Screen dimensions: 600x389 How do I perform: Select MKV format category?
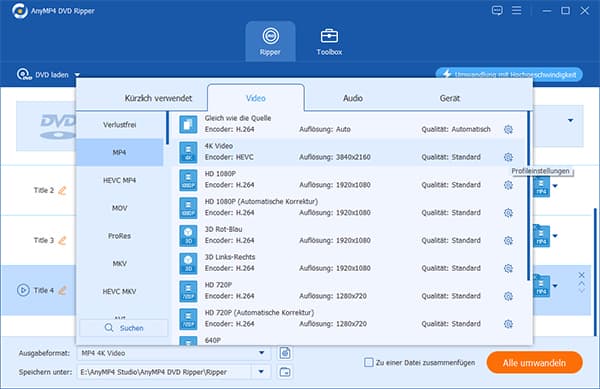[x=119, y=264]
